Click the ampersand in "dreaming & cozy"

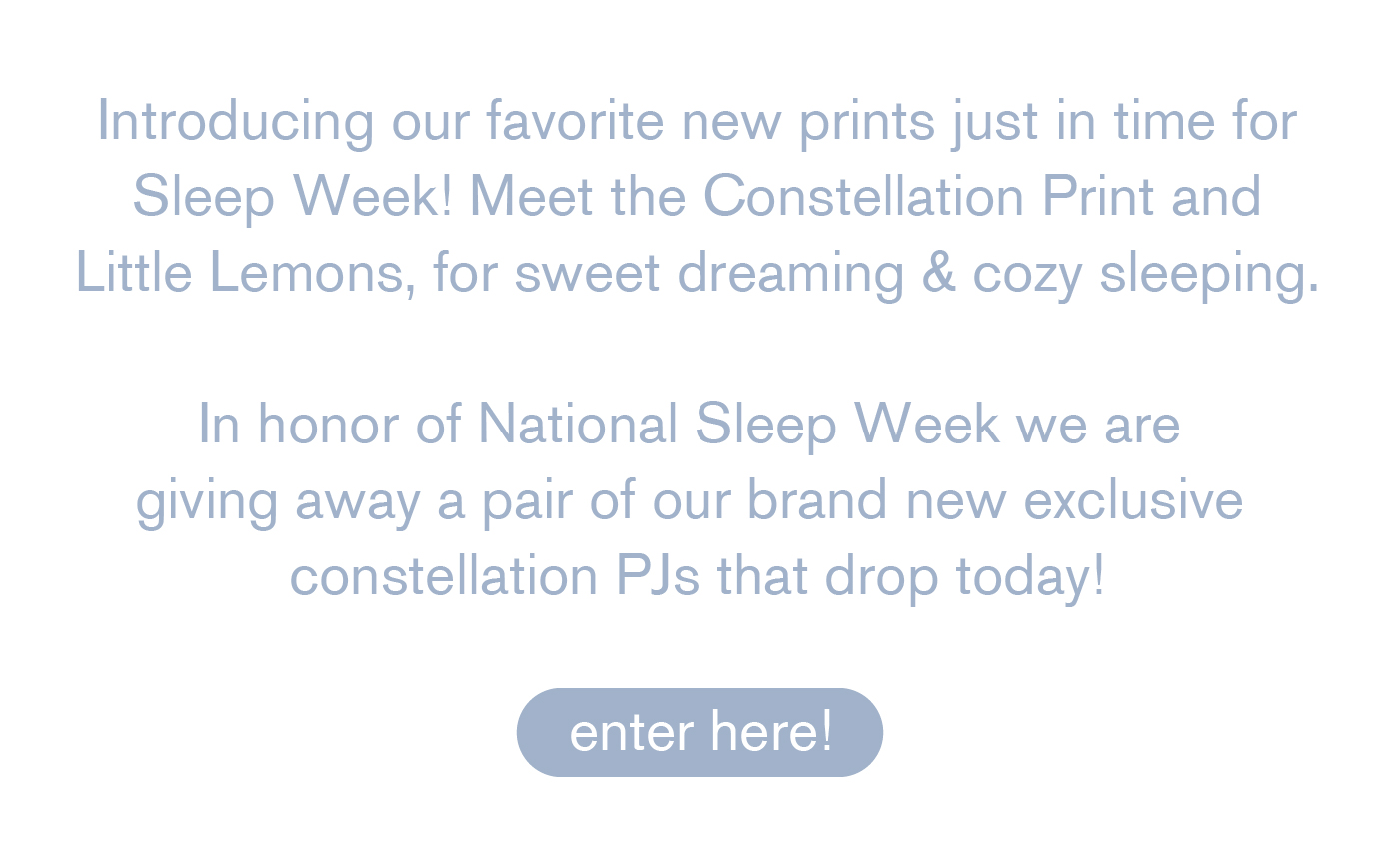point(938,273)
